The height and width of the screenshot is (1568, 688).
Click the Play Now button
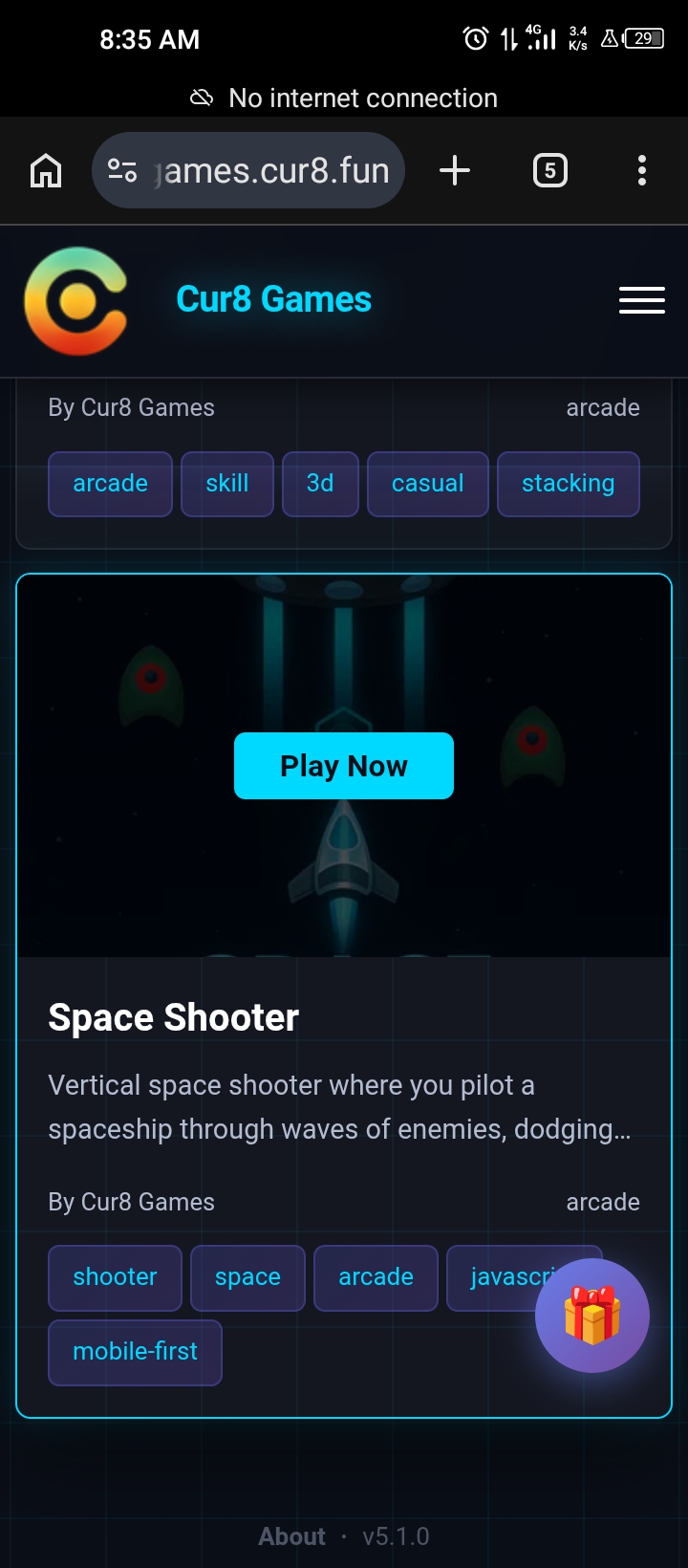[344, 766]
